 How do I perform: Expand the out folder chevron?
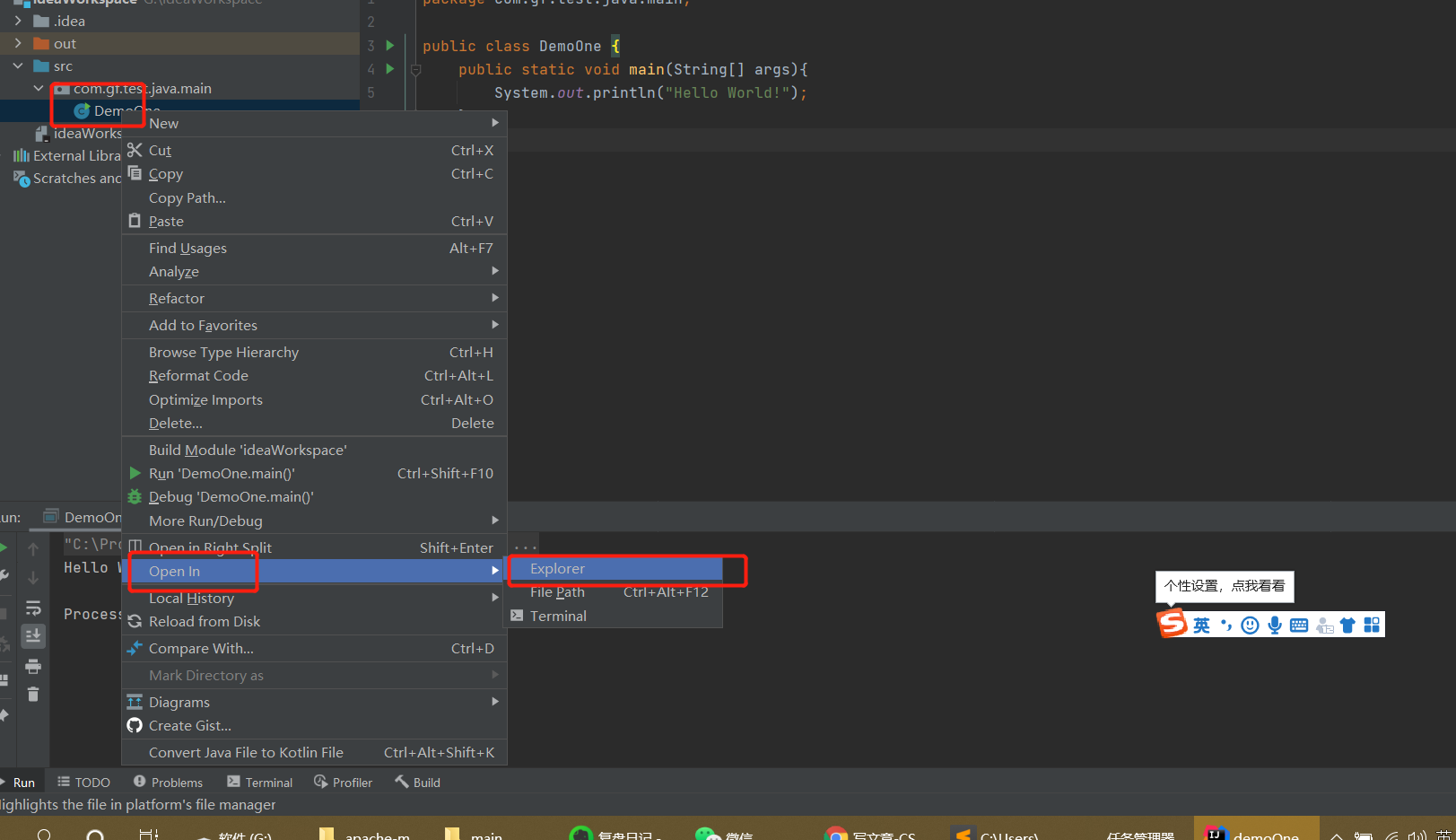point(18,43)
